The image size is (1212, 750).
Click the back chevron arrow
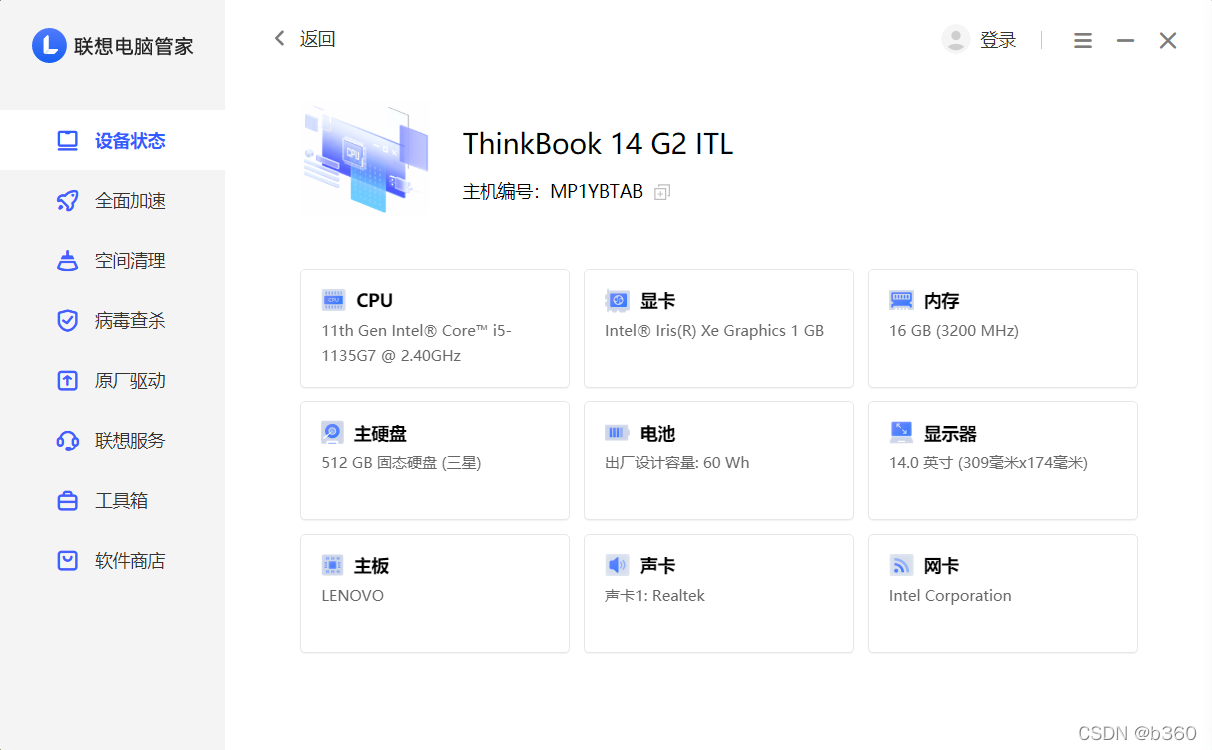pyautogui.click(x=279, y=38)
